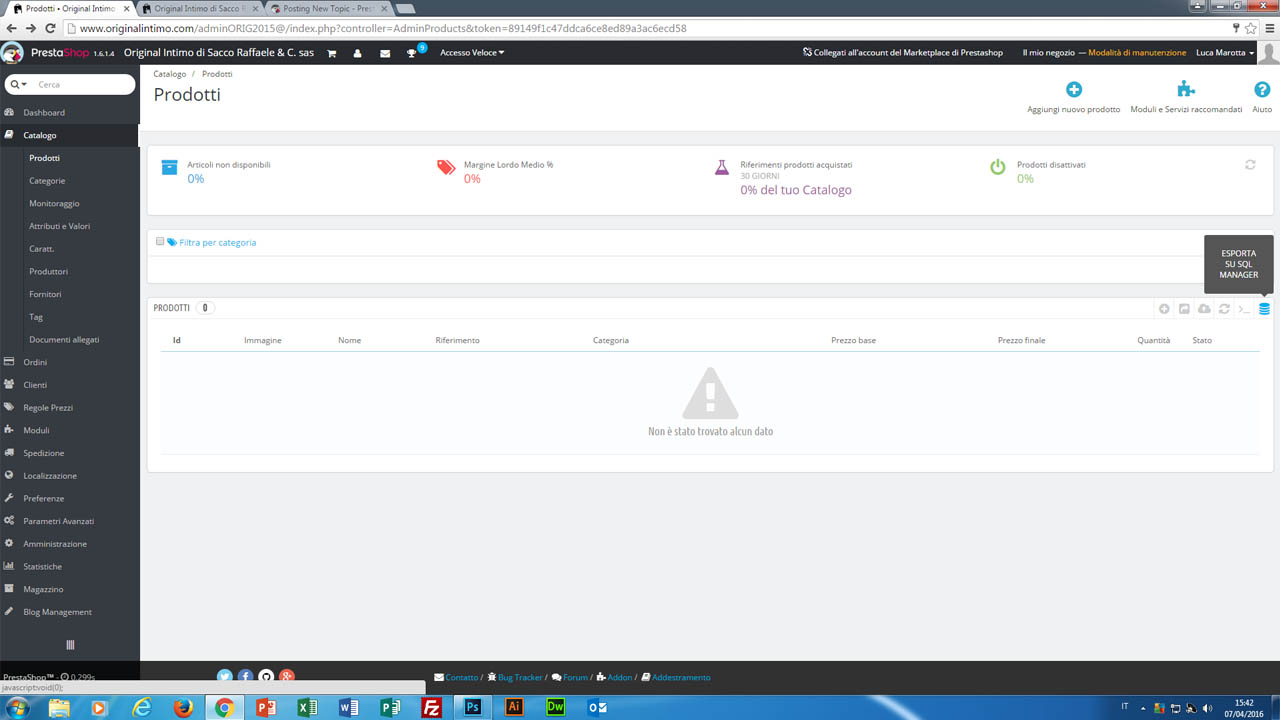The height and width of the screenshot is (720, 1280).
Task: Open the Twitter icon in footer
Action: click(225, 677)
